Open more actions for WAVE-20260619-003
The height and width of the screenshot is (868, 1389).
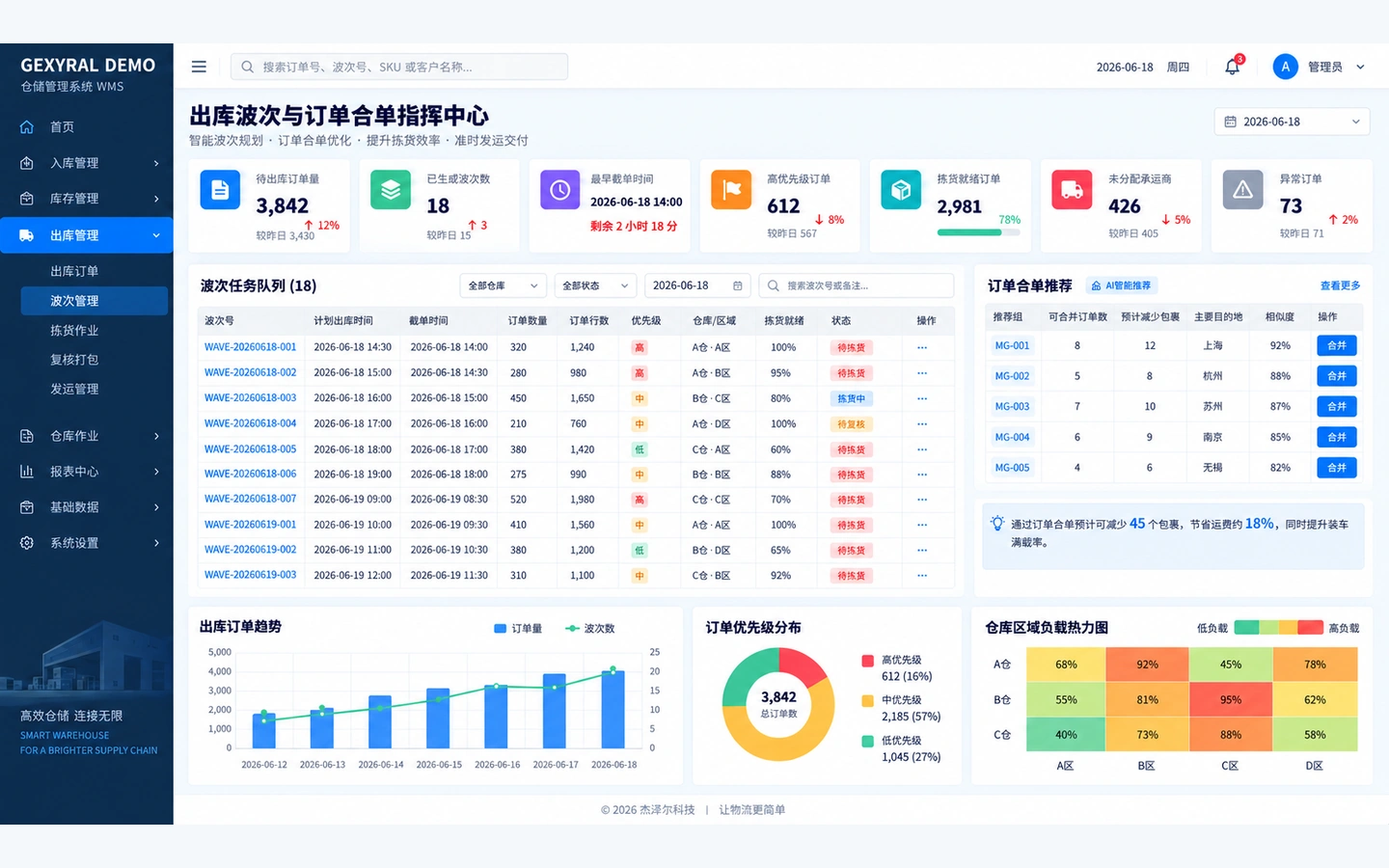click(922, 576)
